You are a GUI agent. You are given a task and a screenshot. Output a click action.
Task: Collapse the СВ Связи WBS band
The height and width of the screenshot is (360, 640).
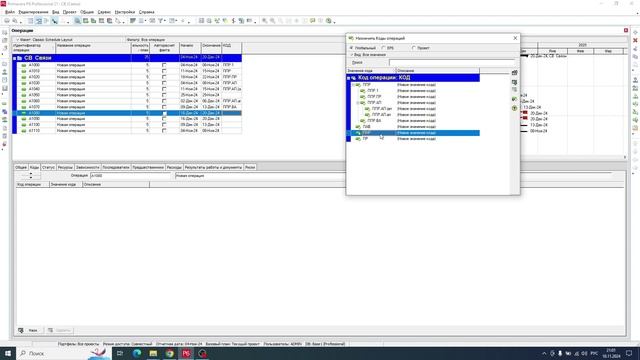click(15, 58)
